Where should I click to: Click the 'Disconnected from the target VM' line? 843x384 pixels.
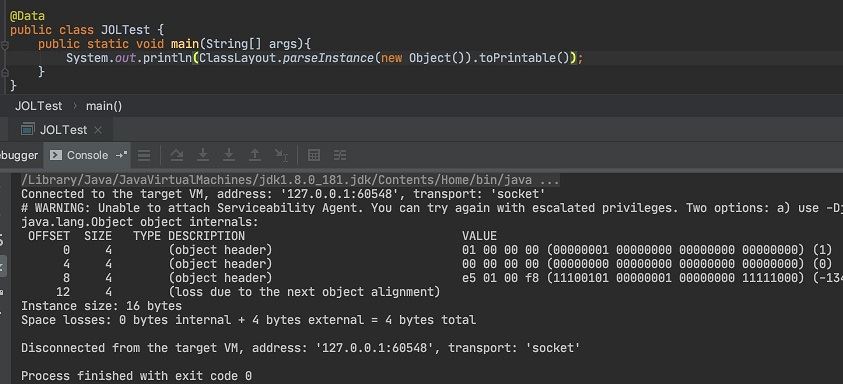pos(301,348)
